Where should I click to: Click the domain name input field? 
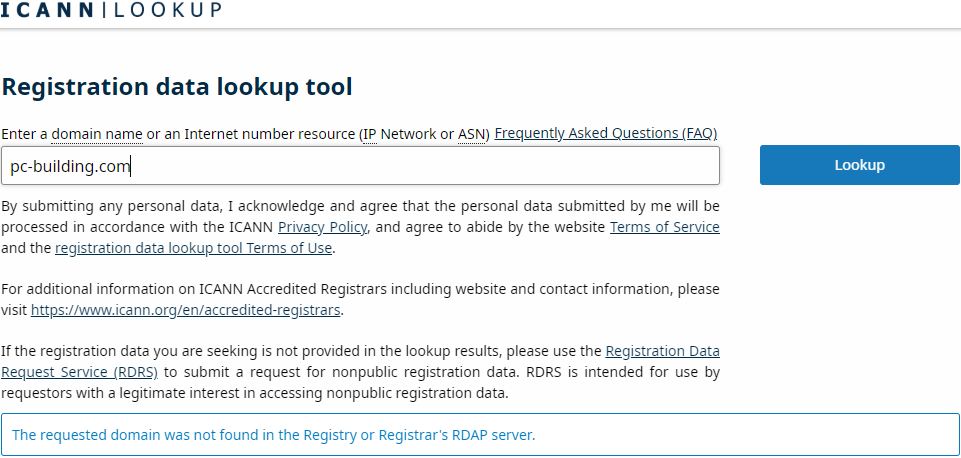(360, 166)
